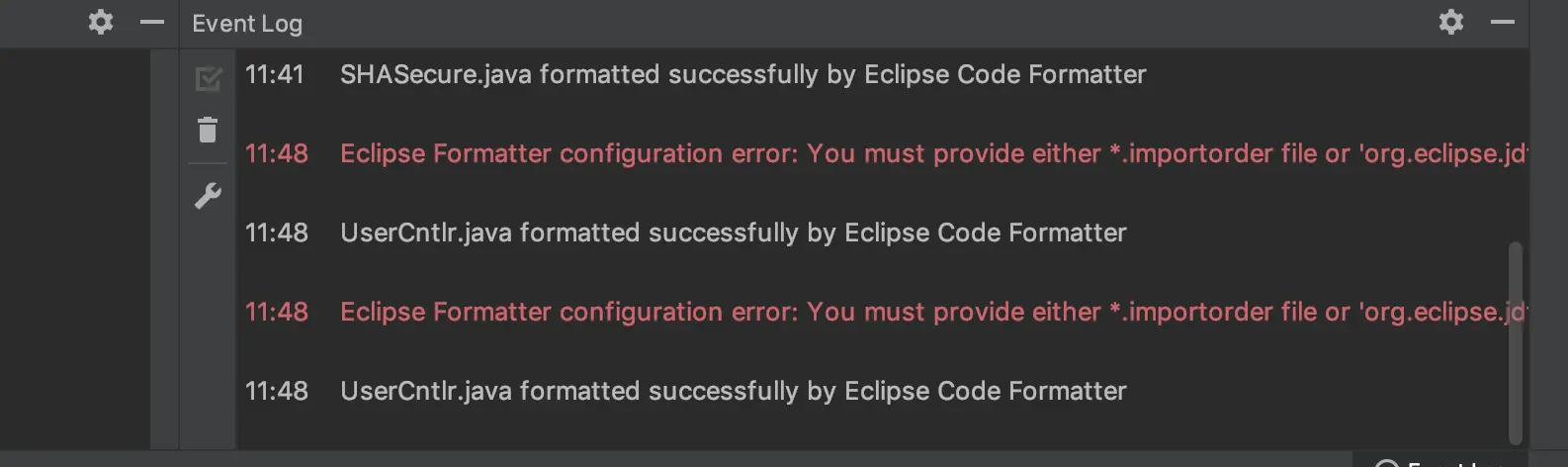
Task: Collapse the left tool window using minus icon
Action: coord(152,22)
